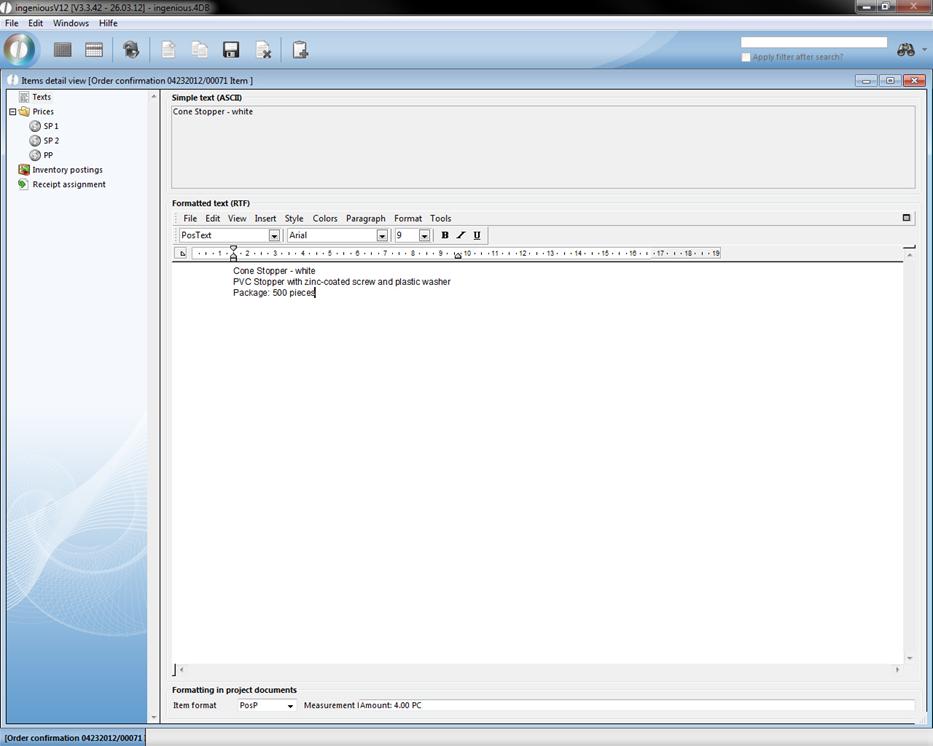933x746 pixels.
Task: Click the ingenious round logo button
Action: (x=20, y=49)
